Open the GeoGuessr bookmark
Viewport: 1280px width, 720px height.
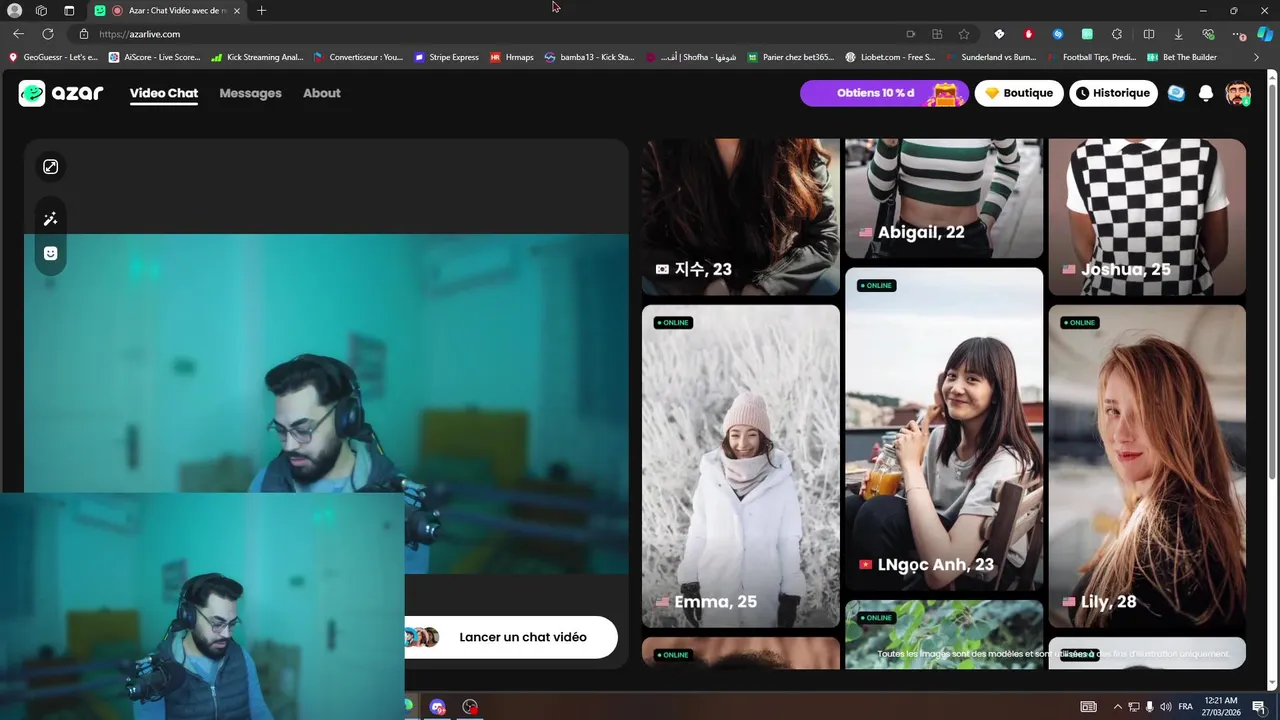[53, 57]
